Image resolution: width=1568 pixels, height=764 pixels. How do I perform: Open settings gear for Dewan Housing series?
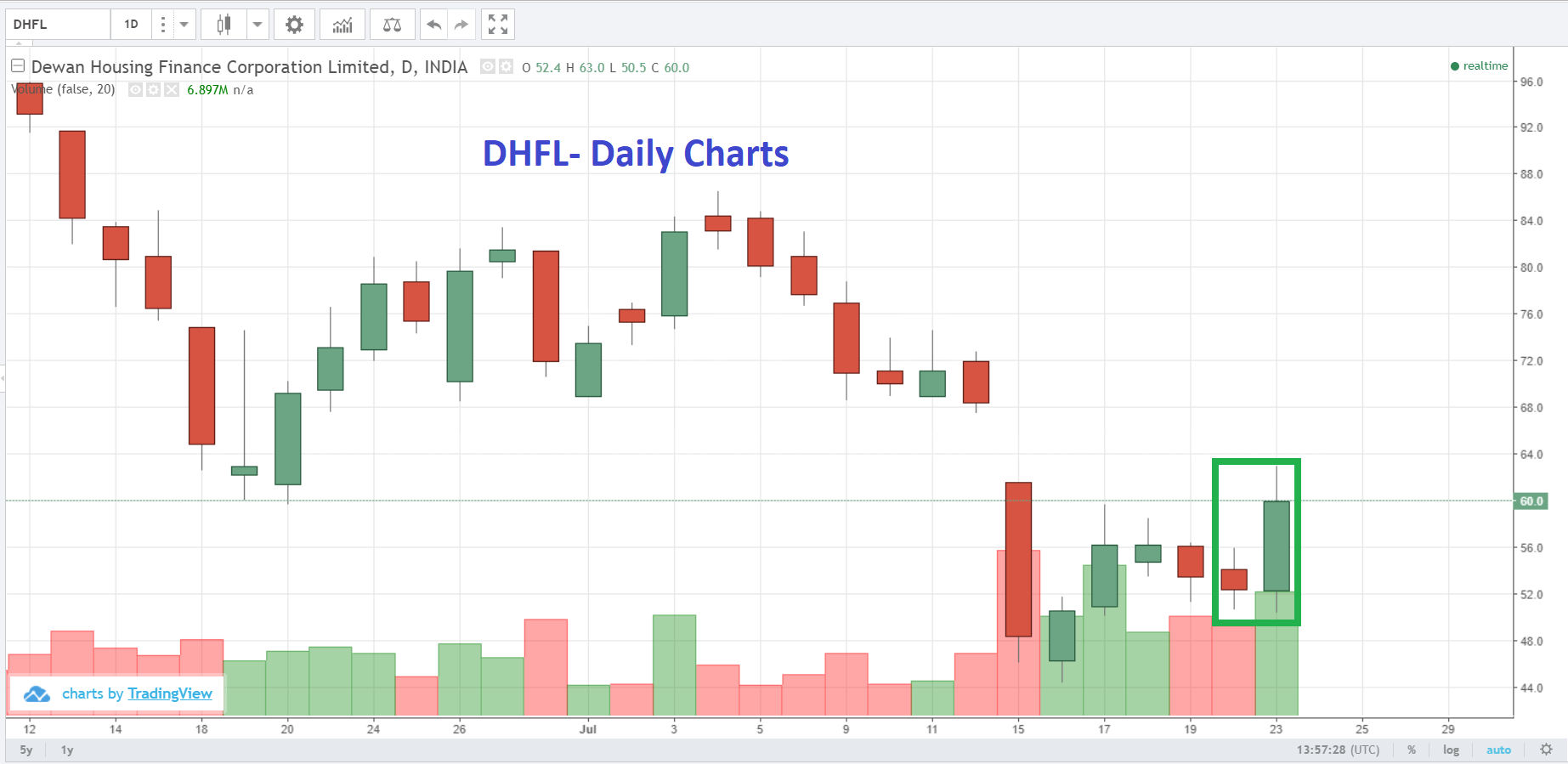pos(506,66)
